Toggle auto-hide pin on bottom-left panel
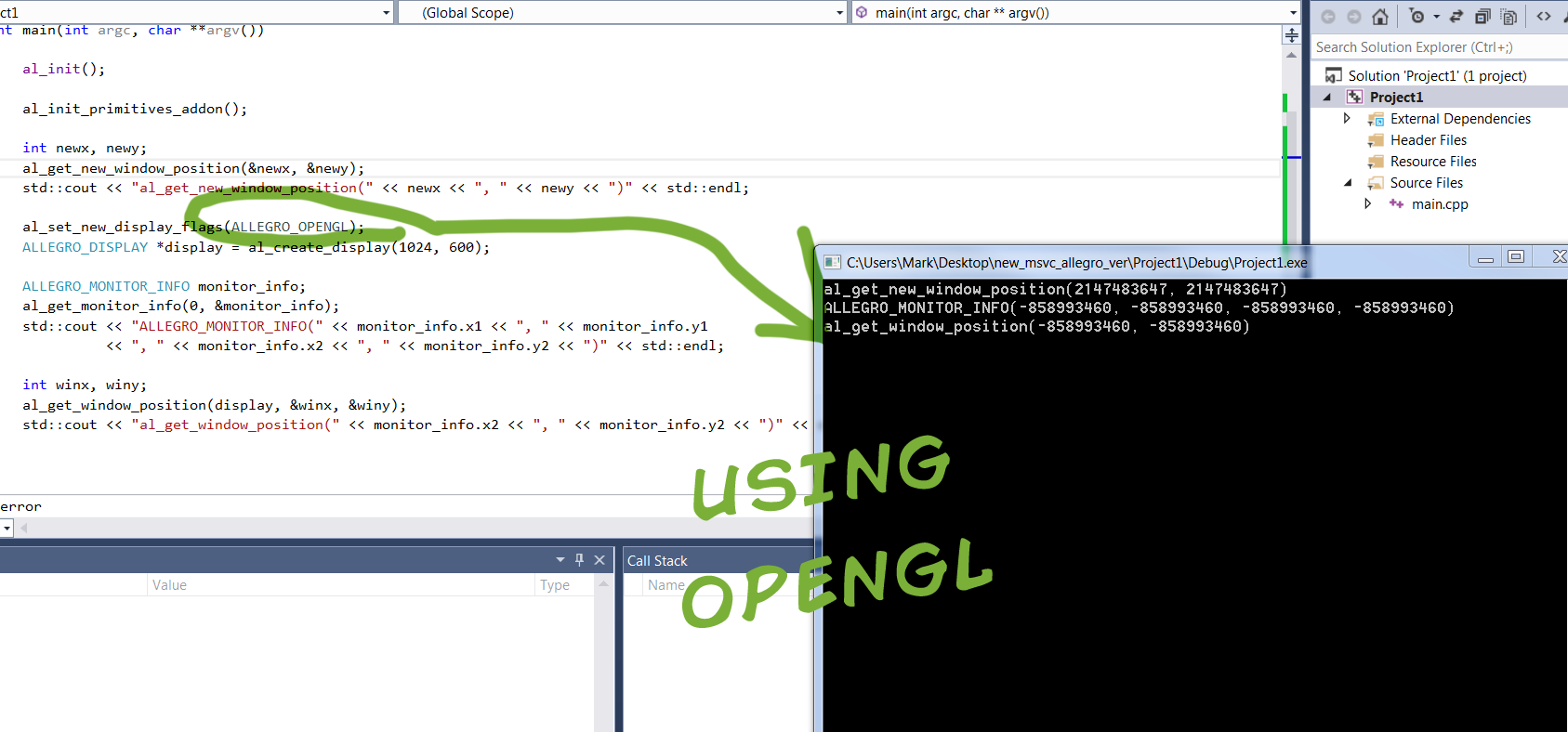 579,560
